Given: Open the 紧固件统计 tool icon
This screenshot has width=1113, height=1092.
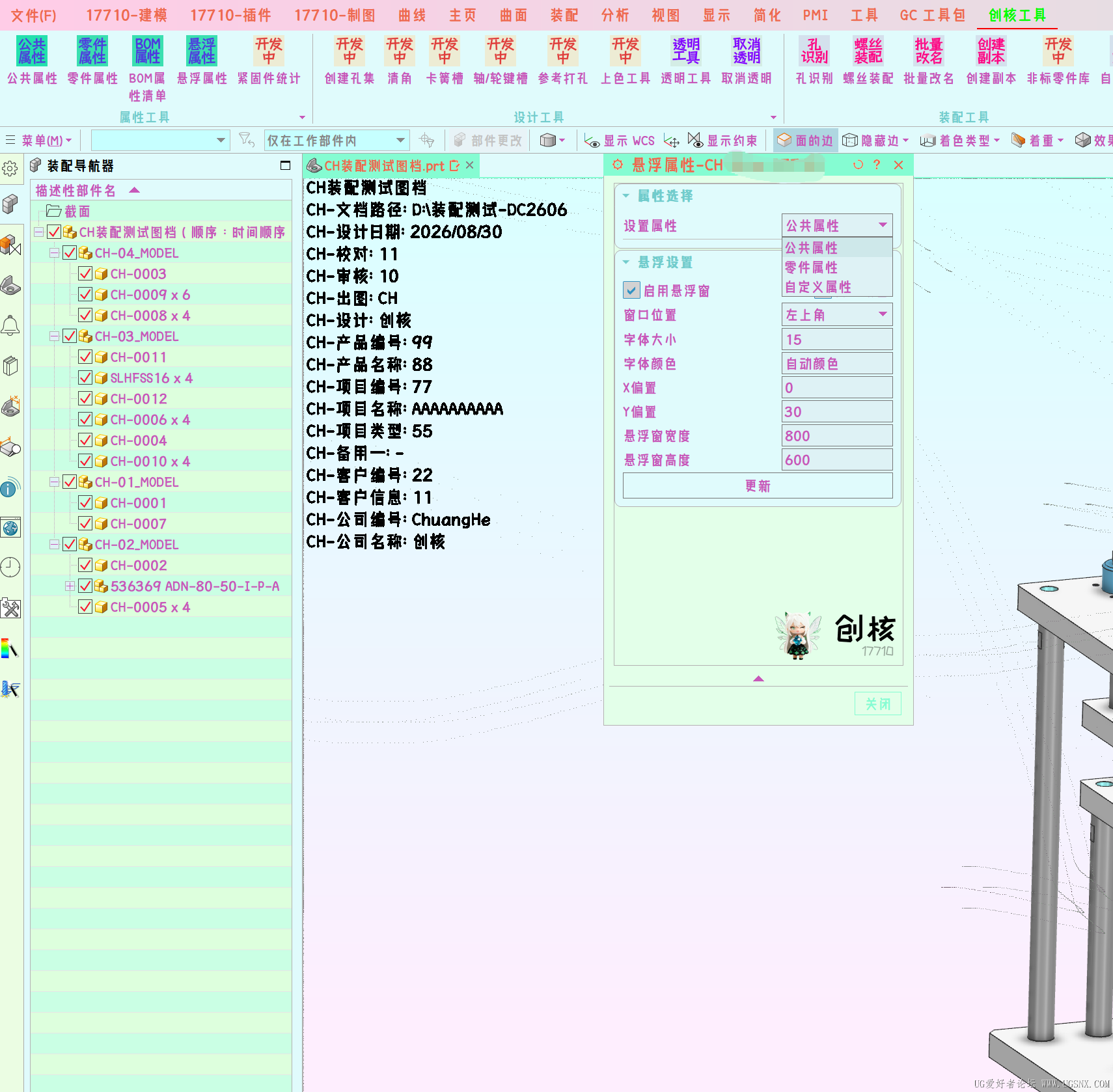Looking at the screenshot, I should click(x=269, y=51).
